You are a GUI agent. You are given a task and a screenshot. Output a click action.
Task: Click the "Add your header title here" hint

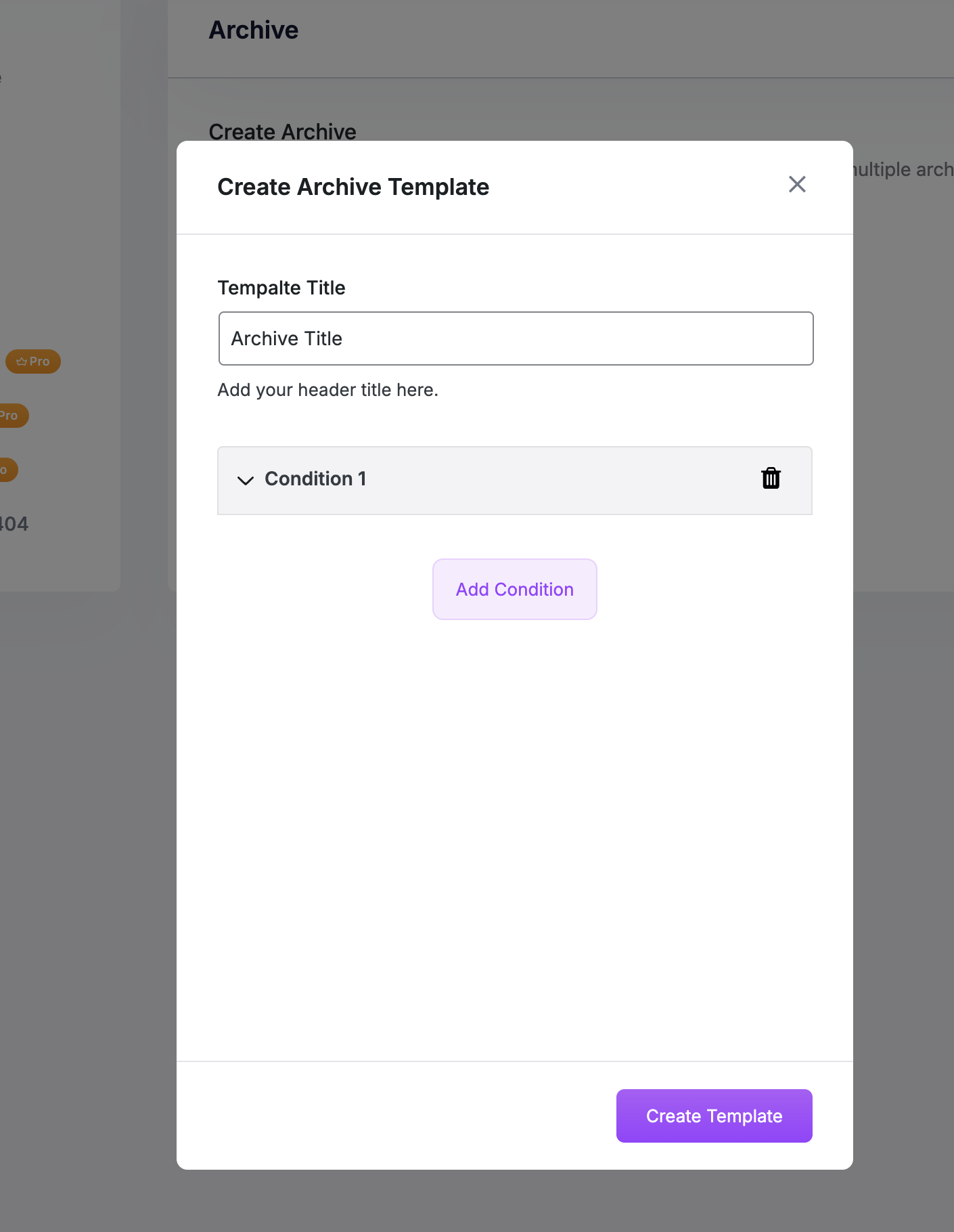pos(327,390)
